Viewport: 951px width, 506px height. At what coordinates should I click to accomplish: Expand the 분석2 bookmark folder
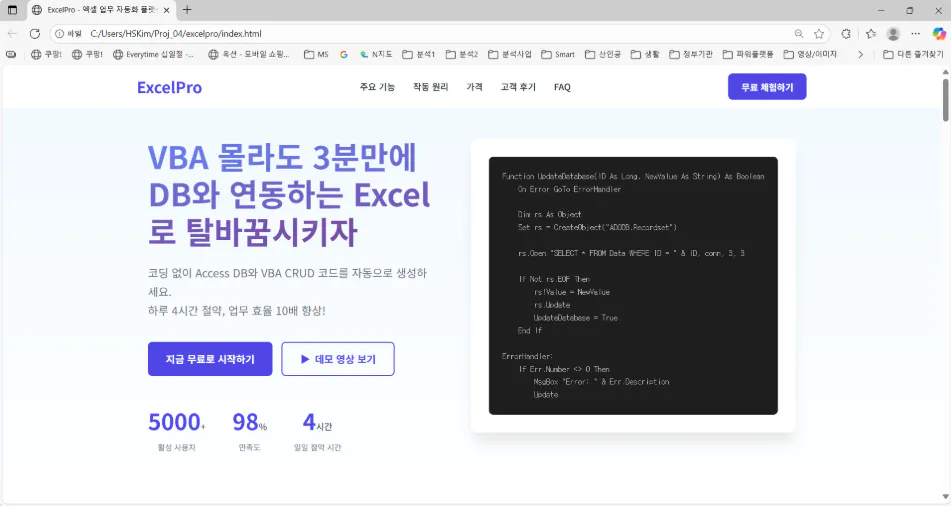[x=462, y=54]
